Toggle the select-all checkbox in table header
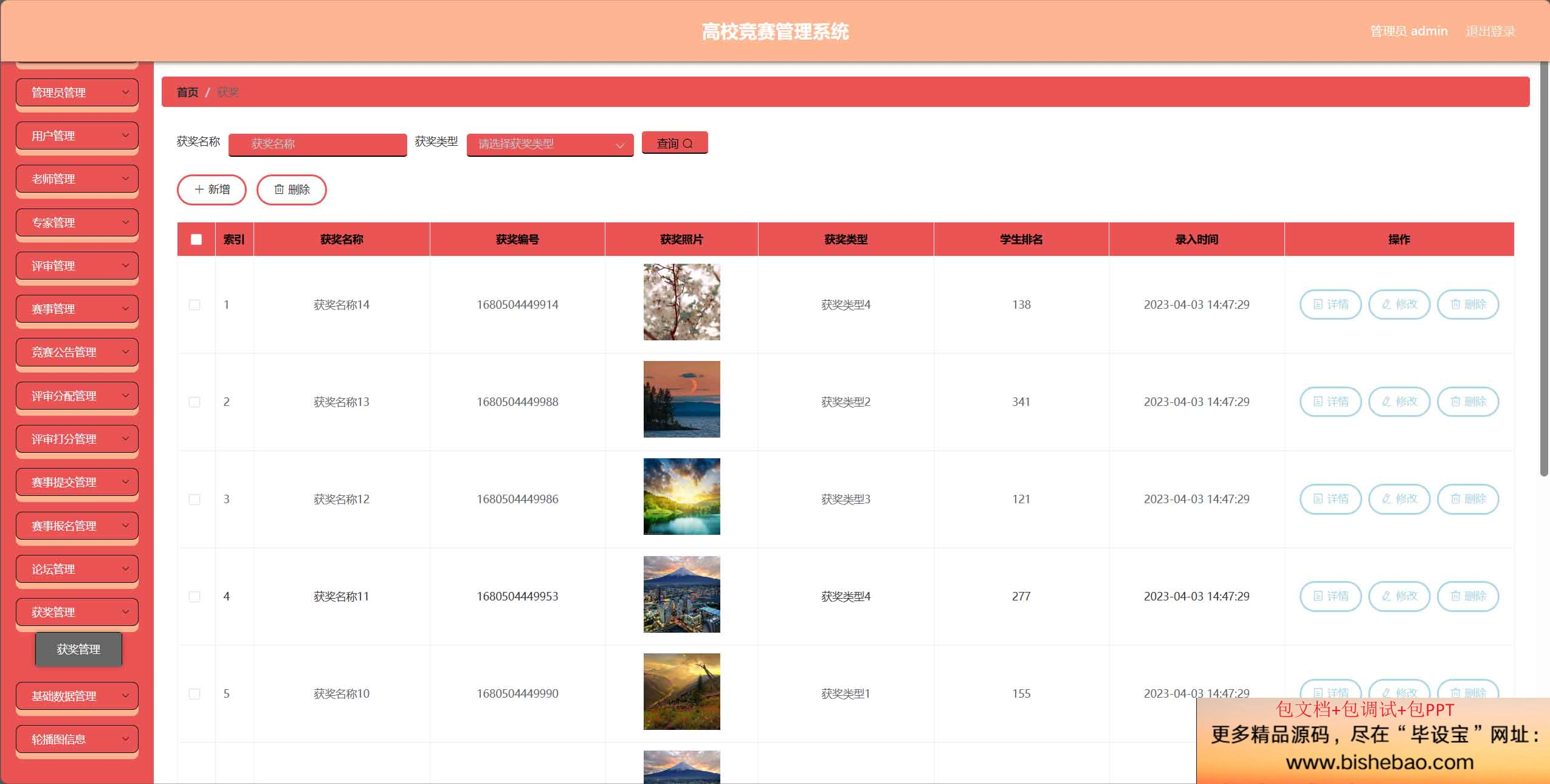Image resolution: width=1550 pixels, height=784 pixels. [196, 239]
